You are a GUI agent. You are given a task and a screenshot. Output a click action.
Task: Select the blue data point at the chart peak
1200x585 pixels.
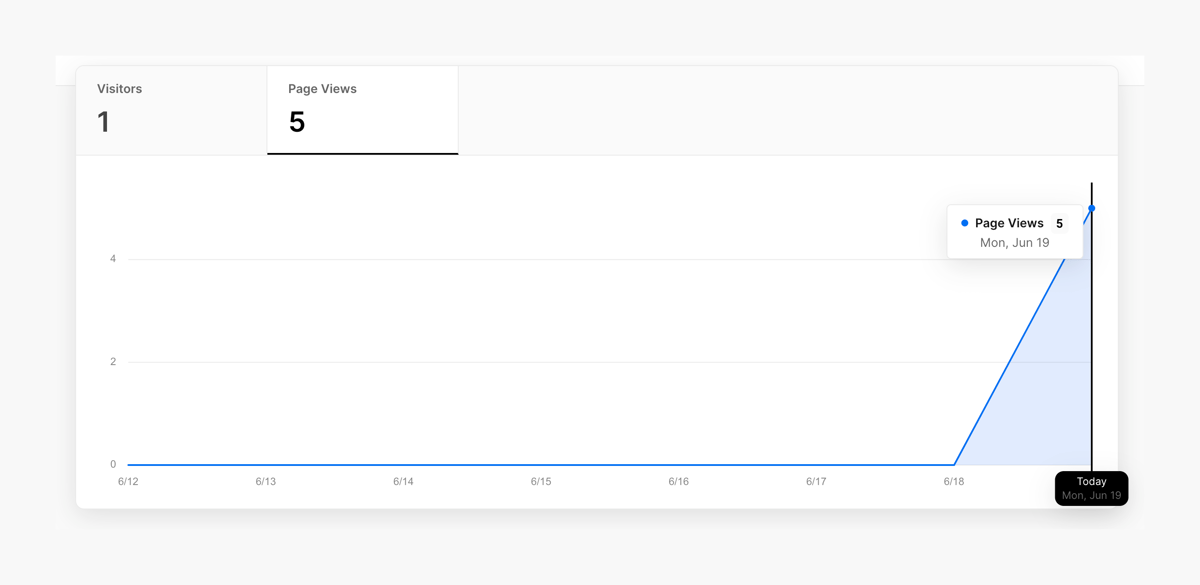(1091, 208)
